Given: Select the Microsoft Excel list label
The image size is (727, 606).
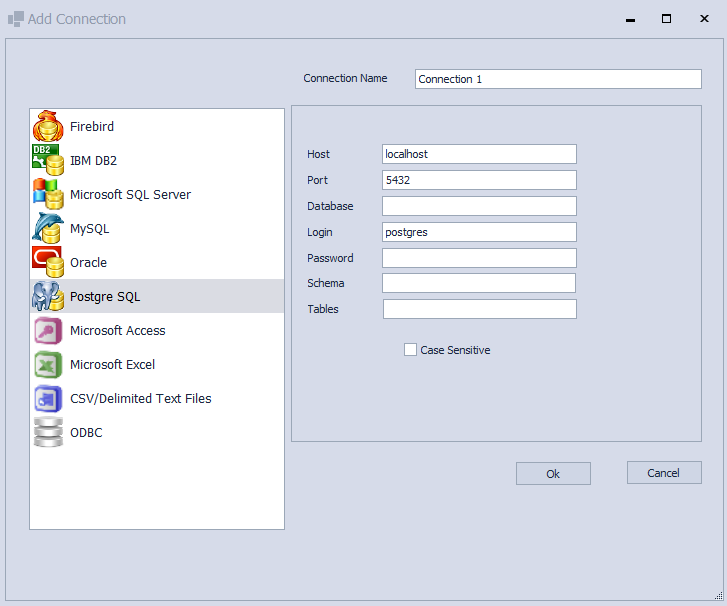Looking at the screenshot, I should [112, 364].
